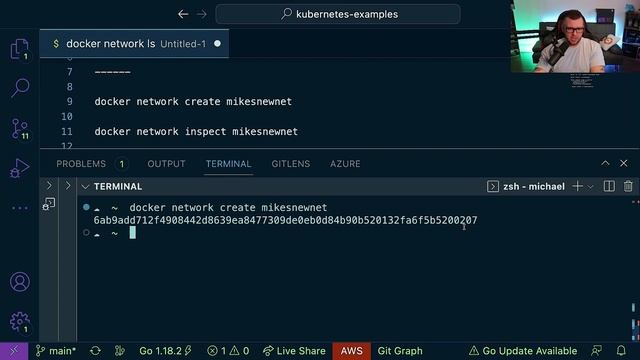Open the Accounts menu icon
The width and height of the screenshot is (640, 360).
coord(20,282)
